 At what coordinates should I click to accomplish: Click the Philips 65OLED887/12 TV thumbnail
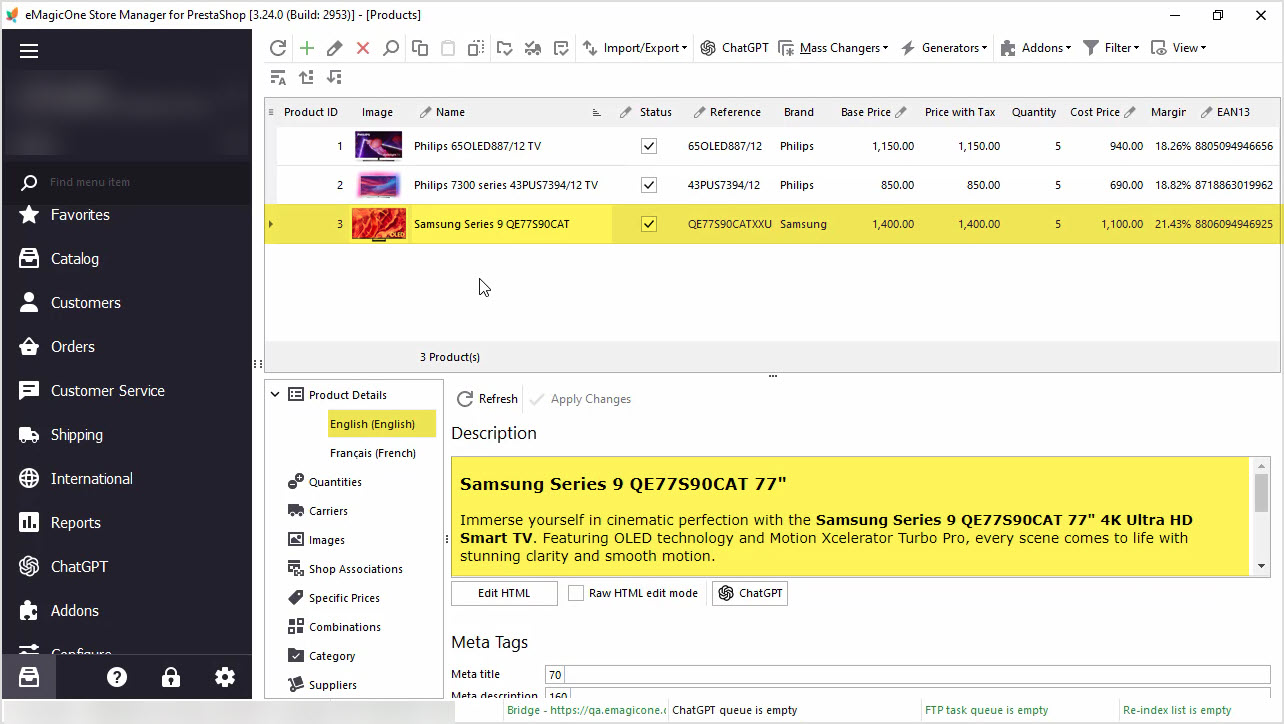378,146
